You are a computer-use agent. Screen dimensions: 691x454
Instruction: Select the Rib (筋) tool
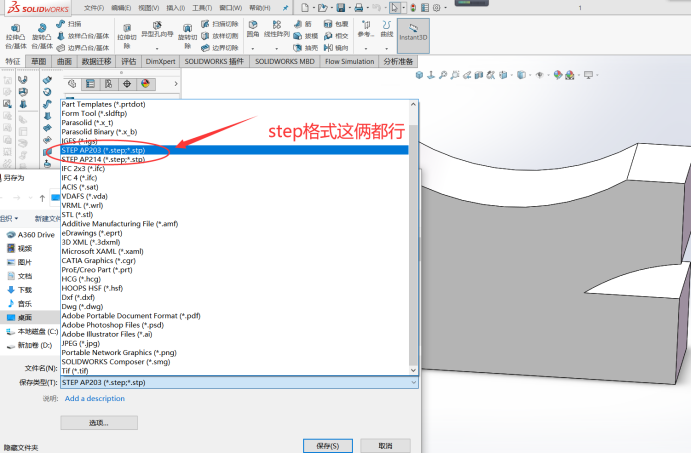point(303,24)
